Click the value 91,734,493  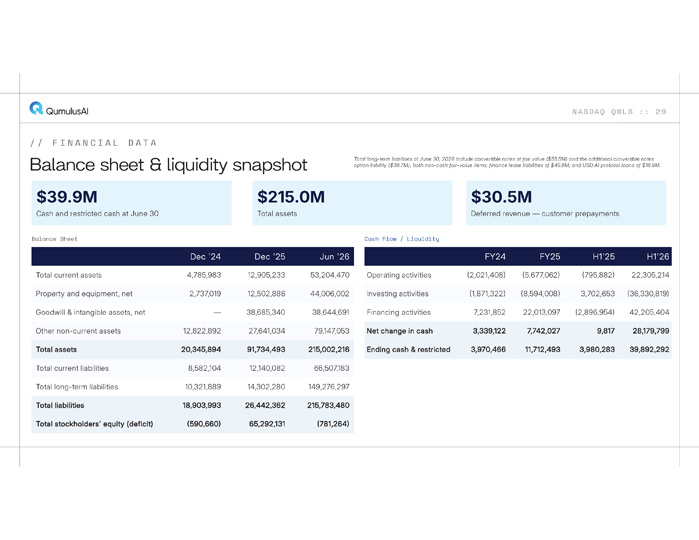(x=266, y=350)
